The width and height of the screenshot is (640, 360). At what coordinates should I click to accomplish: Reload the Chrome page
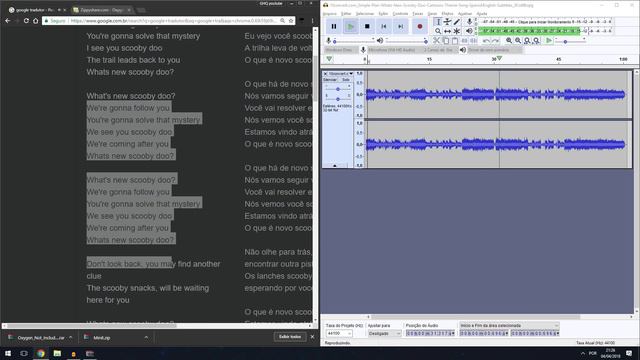coord(26,20)
